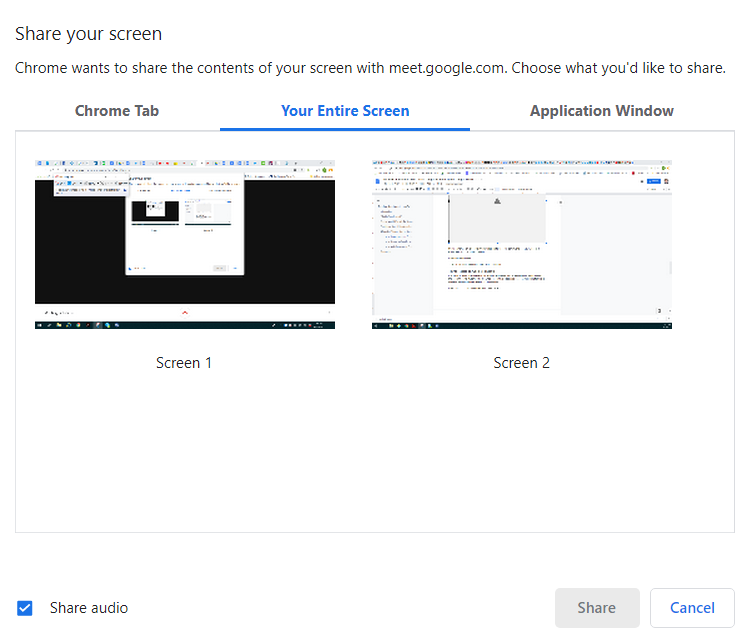Click the Share audio label text

(x=89, y=608)
